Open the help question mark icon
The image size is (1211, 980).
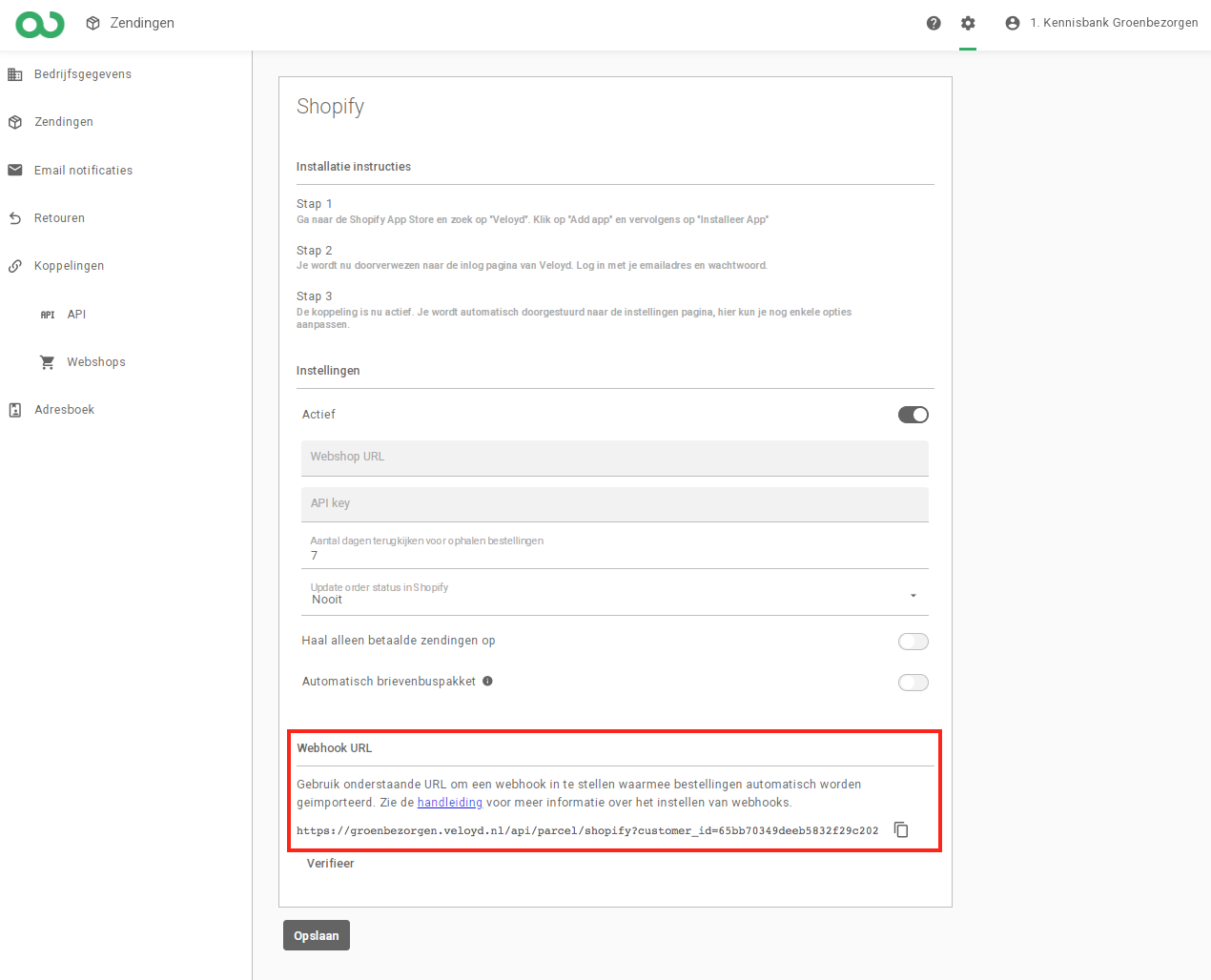[934, 23]
